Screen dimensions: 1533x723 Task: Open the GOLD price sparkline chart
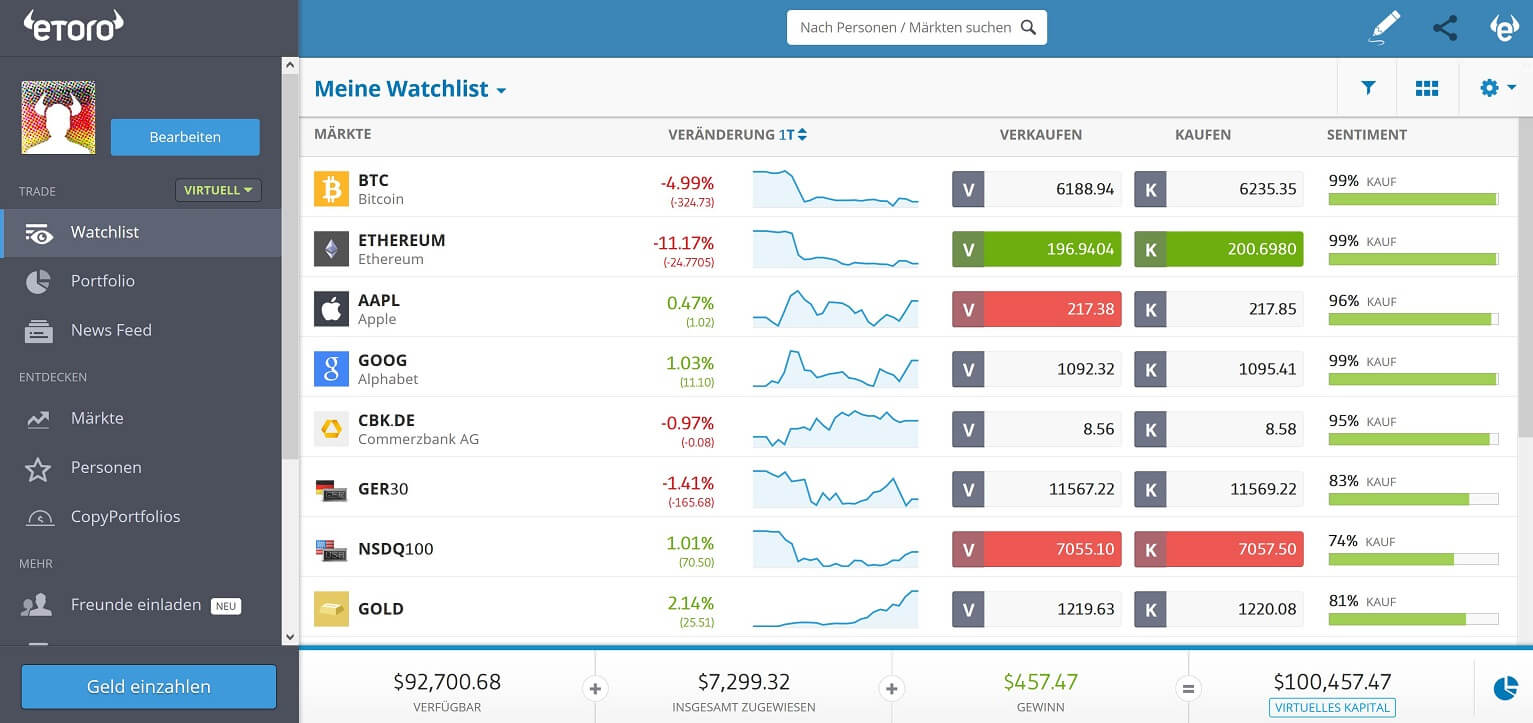click(835, 608)
